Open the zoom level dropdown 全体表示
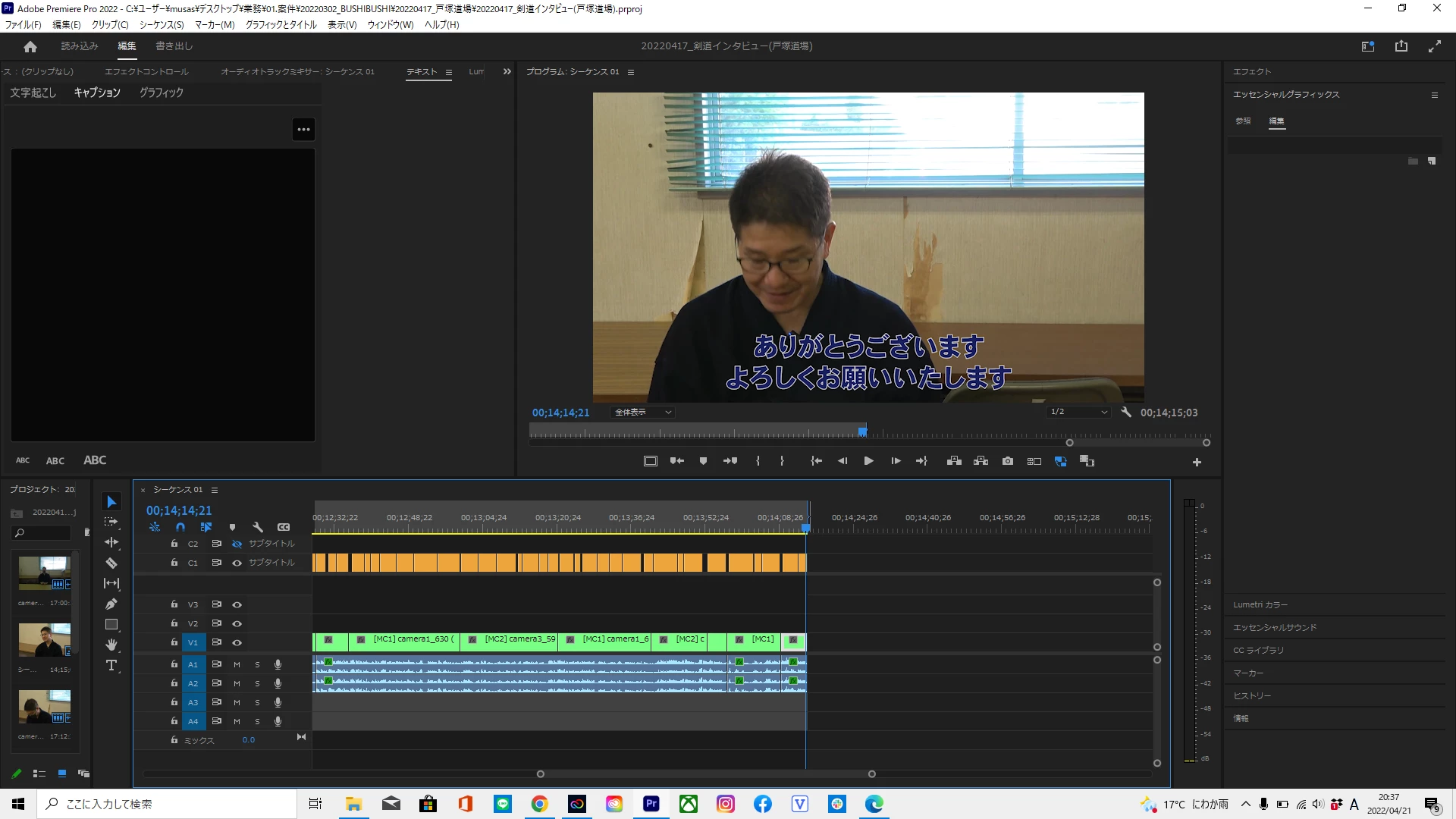1456x819 pixels. coord(642,412)
